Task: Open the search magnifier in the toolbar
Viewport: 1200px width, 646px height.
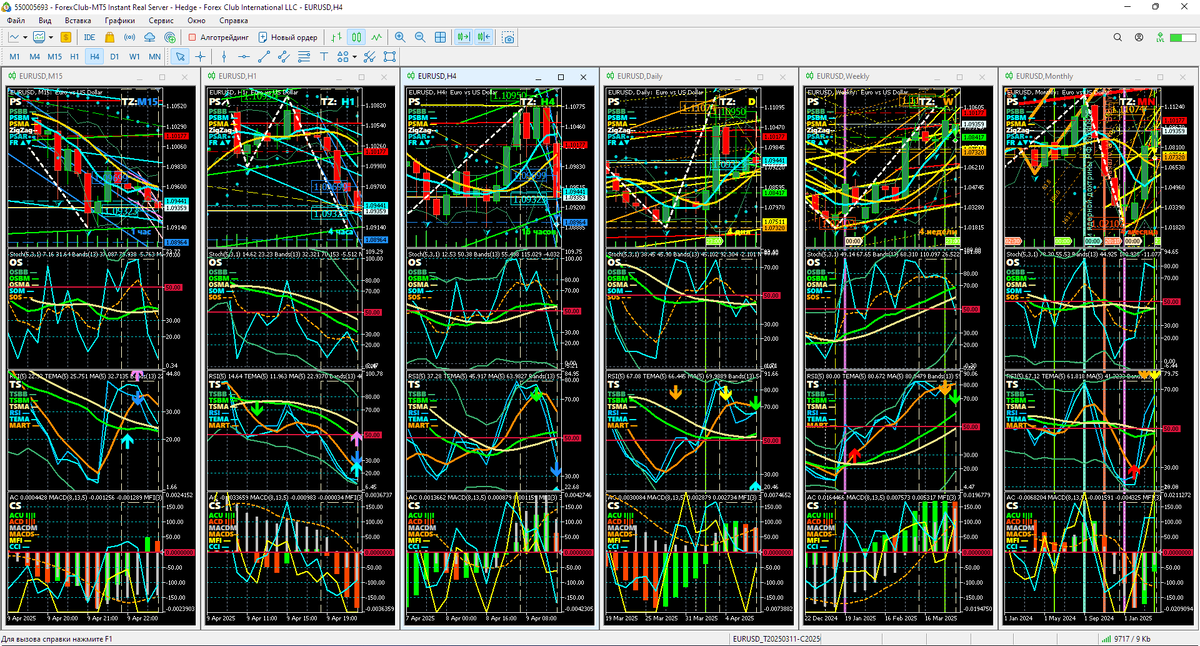Action: tap(1117, 37)
